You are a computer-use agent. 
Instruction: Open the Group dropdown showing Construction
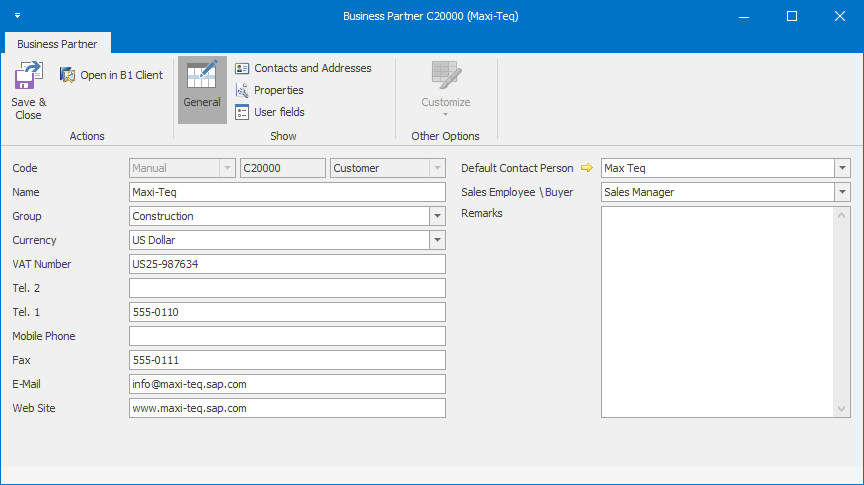coord(437,216)
